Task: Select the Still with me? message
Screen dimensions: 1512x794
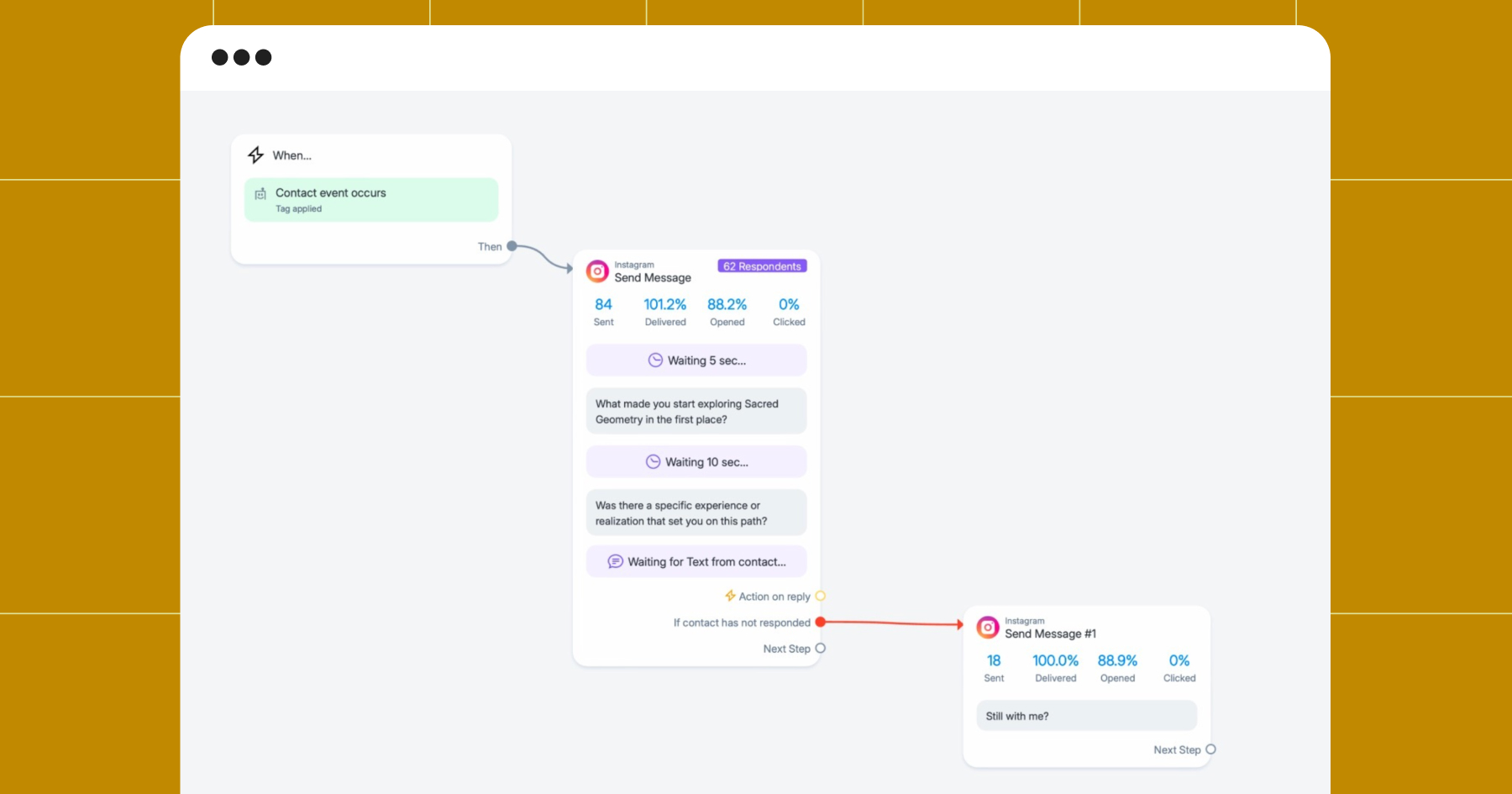Action: [1087, 716]
